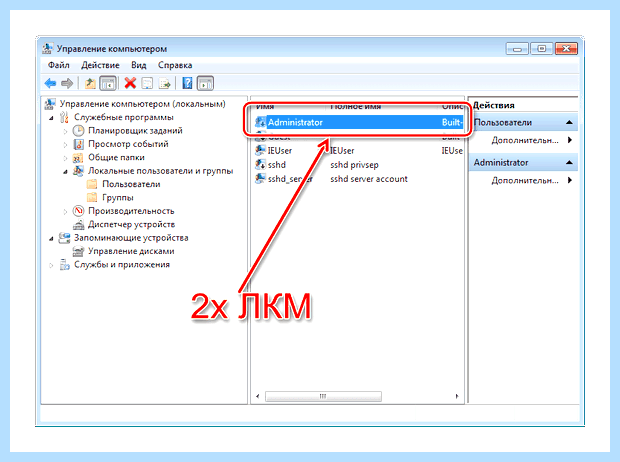This screenshot has height=462, width=620.
Task: Maximize the Управление компьютером window
Action: (x=541, y=49)
